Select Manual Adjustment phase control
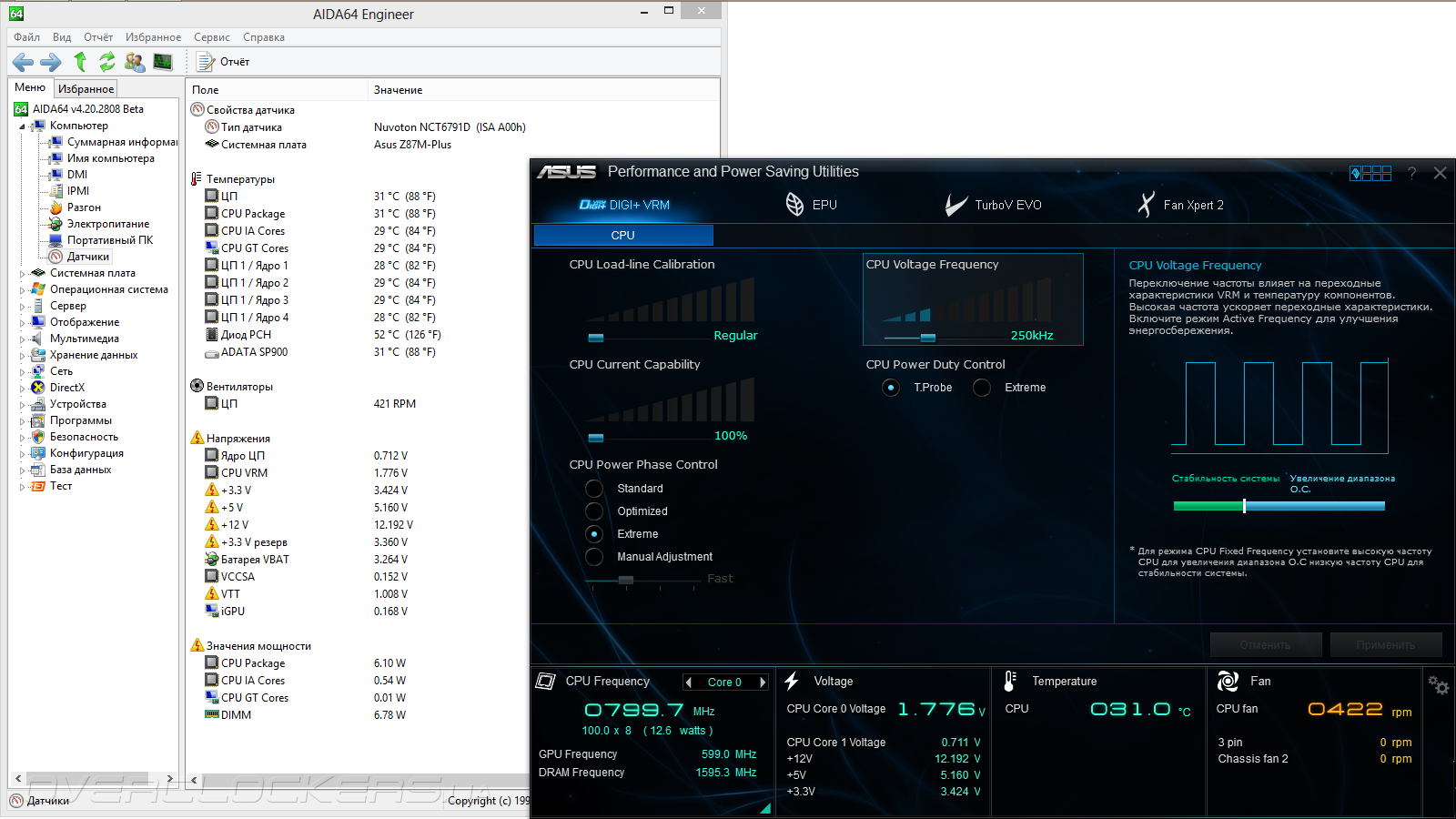 pos(594,557)
